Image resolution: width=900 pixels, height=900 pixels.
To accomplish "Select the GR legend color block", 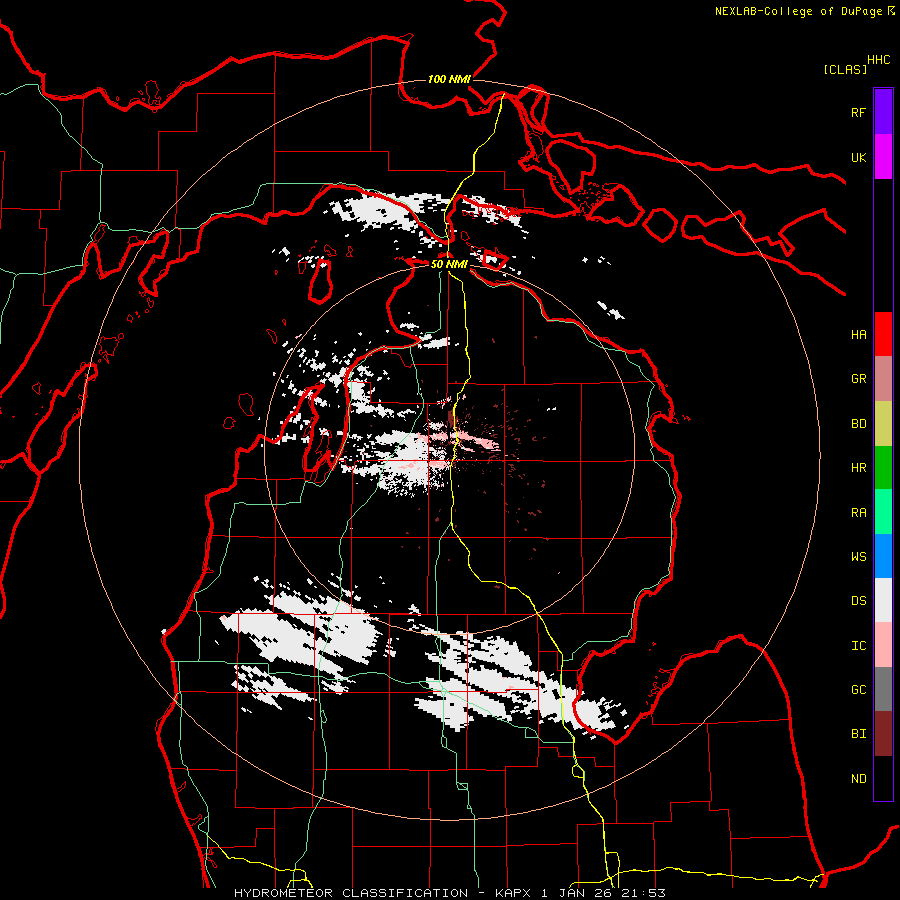I will [x=883, y=379].
